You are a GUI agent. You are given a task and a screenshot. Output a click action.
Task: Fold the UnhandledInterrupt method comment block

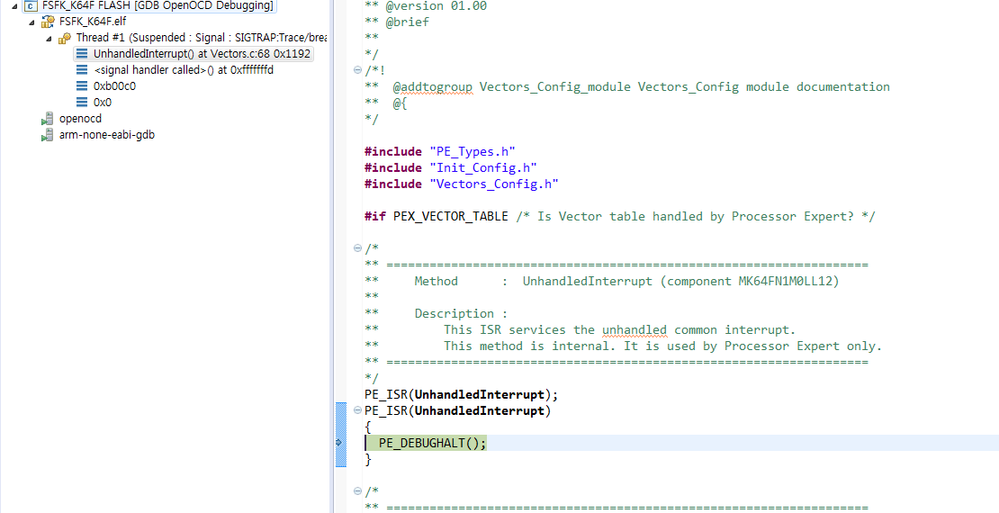[x=357, y=249]
